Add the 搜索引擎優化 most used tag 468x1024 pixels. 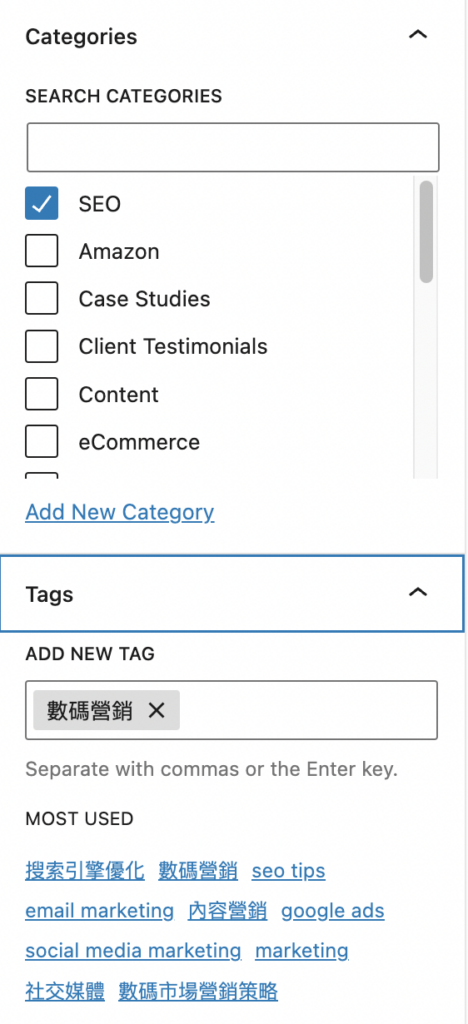point(85,871)
